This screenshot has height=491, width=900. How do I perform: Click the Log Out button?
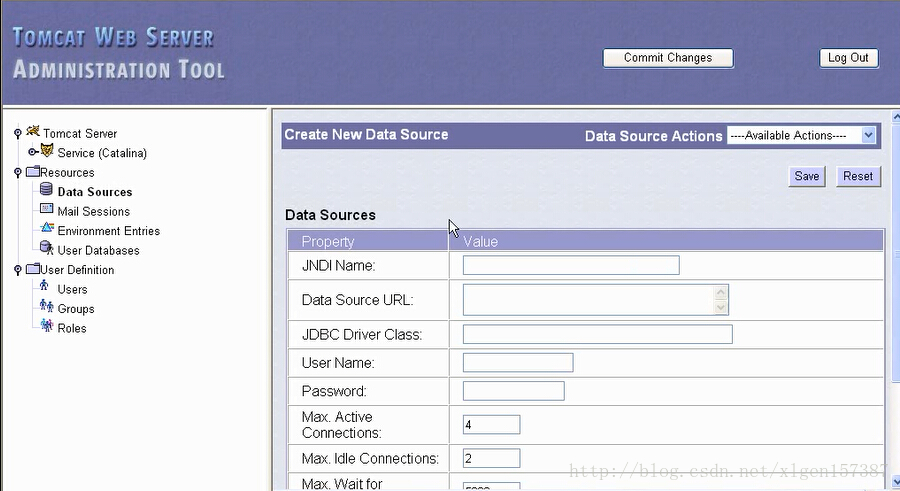point(848,58)
